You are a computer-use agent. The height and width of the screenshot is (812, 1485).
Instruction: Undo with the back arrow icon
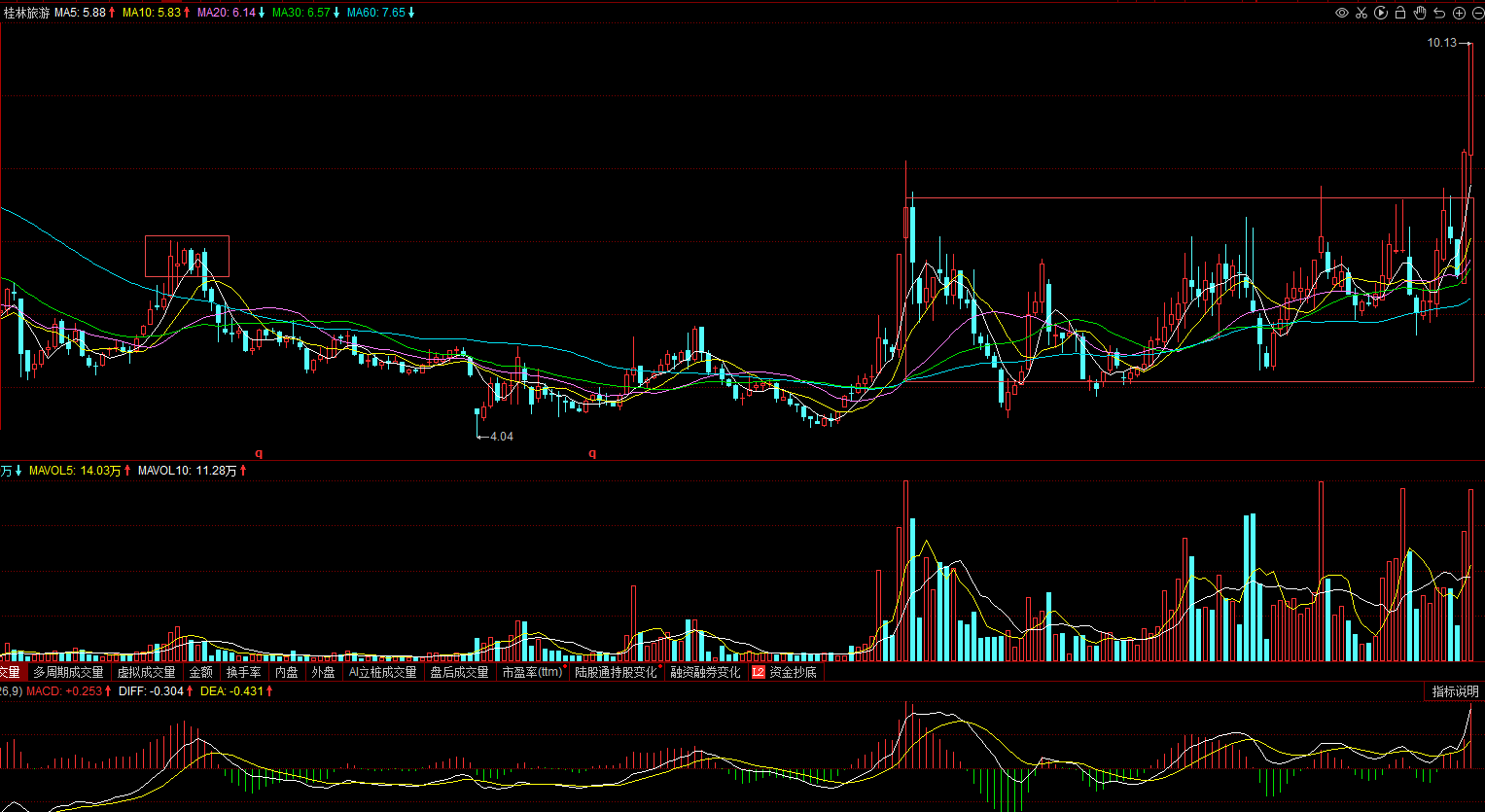point(1439,13)
